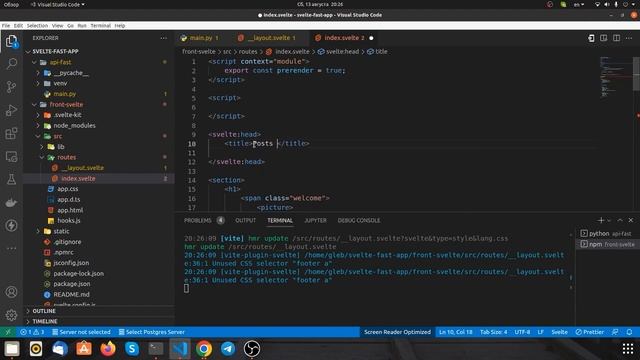640x360 pixels.
Task: Change the Svelte language mode
Action: pos(560,332)
